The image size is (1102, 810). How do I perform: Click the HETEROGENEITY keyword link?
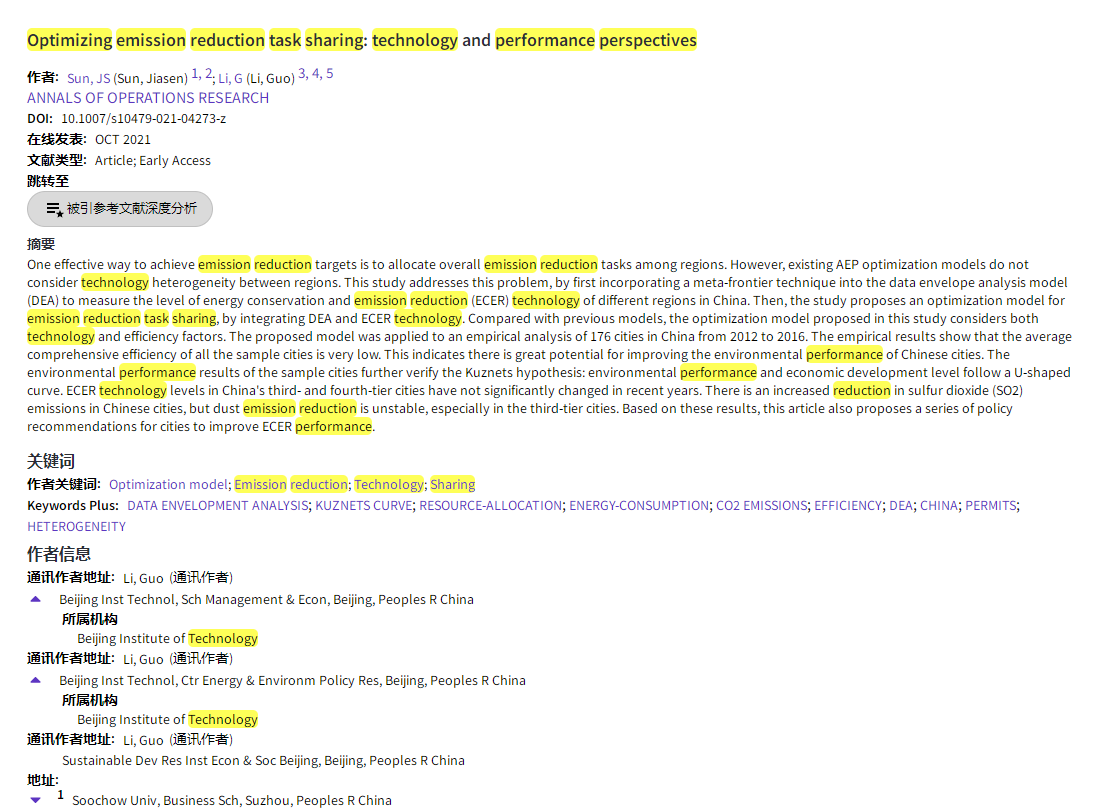click(76, 527)
